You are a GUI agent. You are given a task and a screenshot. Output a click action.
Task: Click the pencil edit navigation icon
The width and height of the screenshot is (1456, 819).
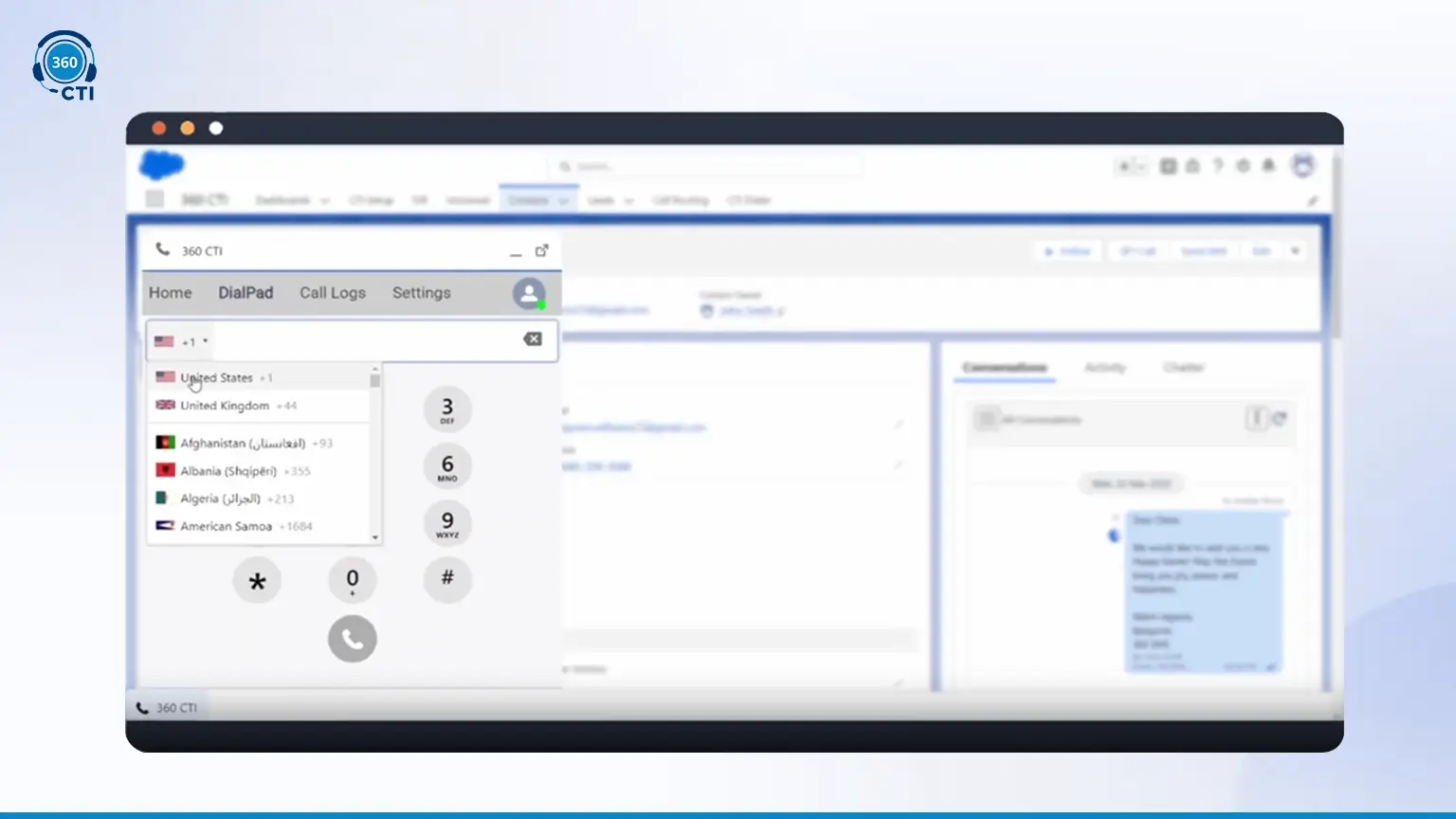(x=1313, y=200)
